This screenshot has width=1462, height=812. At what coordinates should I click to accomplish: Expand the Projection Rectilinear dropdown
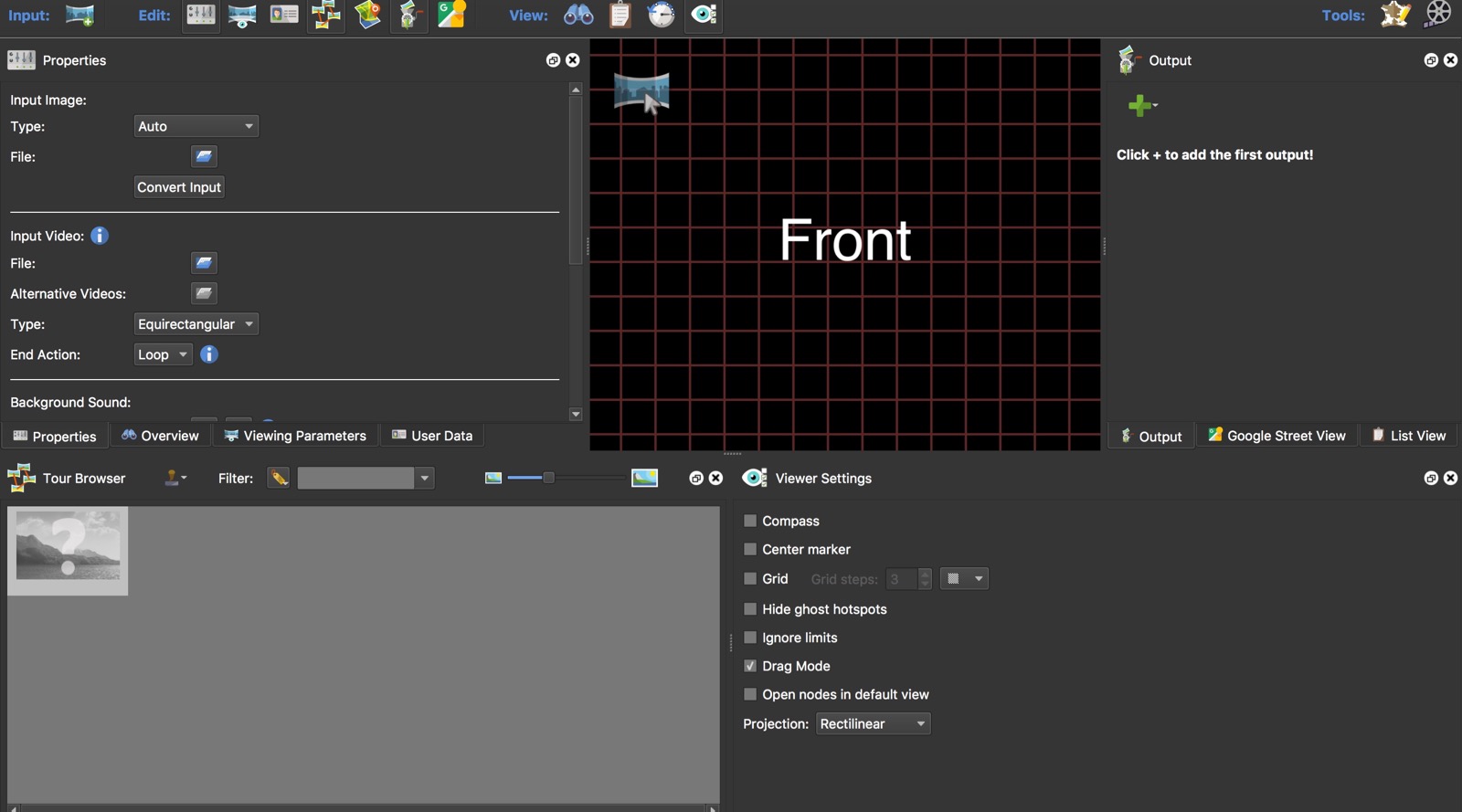(873, 723)
